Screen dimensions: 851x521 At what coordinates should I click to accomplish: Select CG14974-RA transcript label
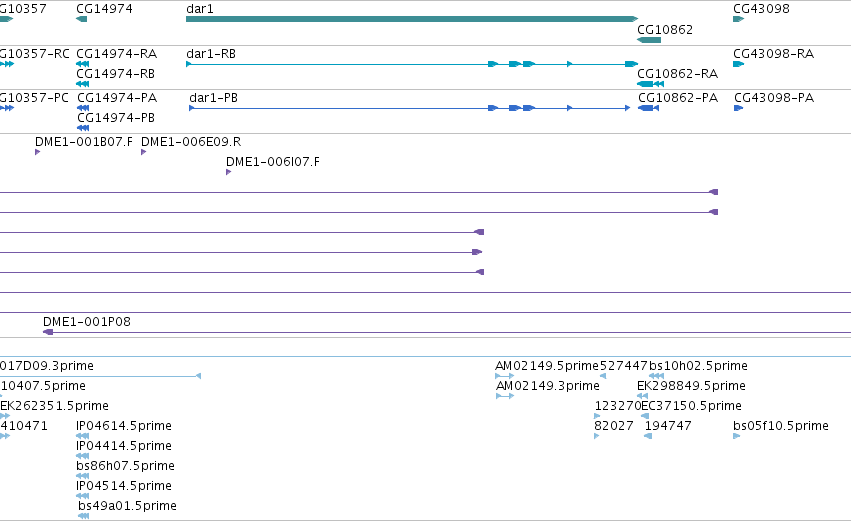tap(117, 54)
